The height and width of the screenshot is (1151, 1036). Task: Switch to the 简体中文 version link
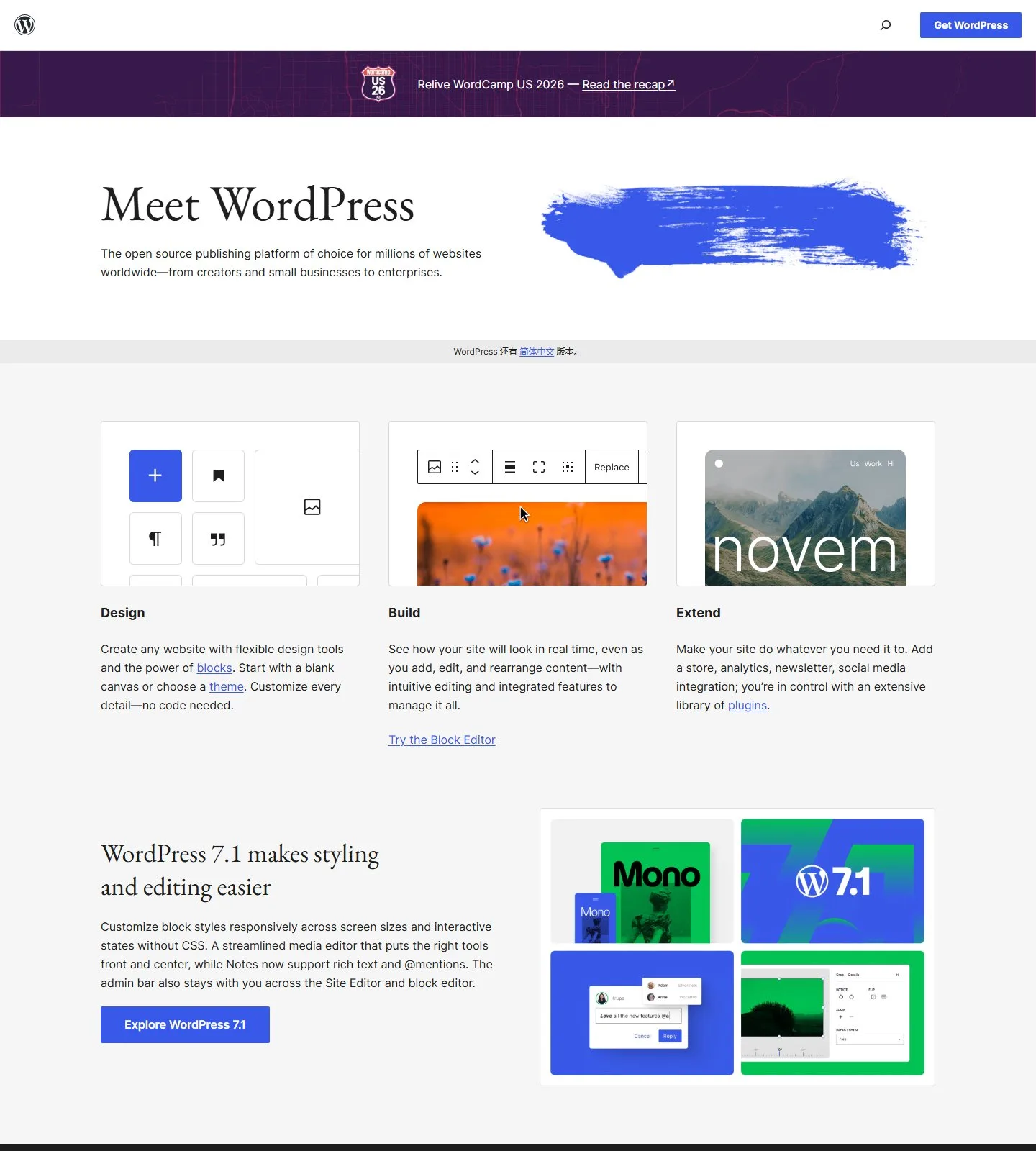(x=537, y=352)
